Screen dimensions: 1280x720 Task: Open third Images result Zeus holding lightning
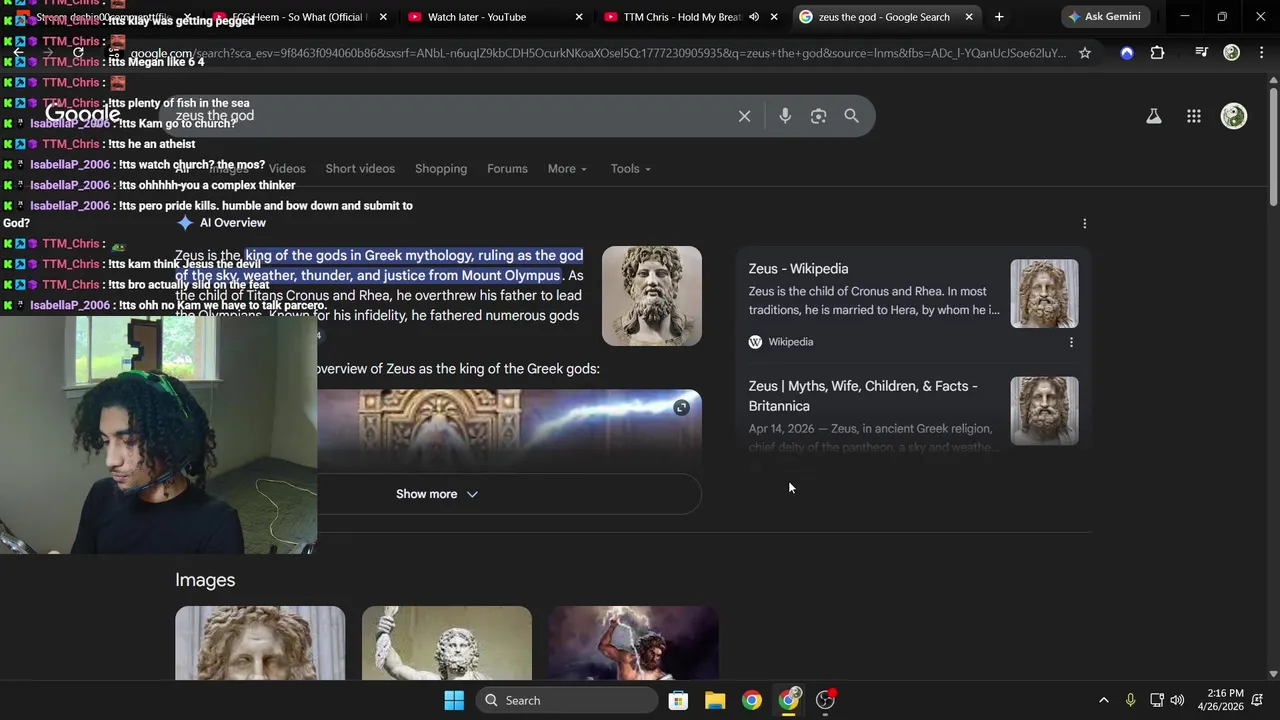(x=633, y=643)
